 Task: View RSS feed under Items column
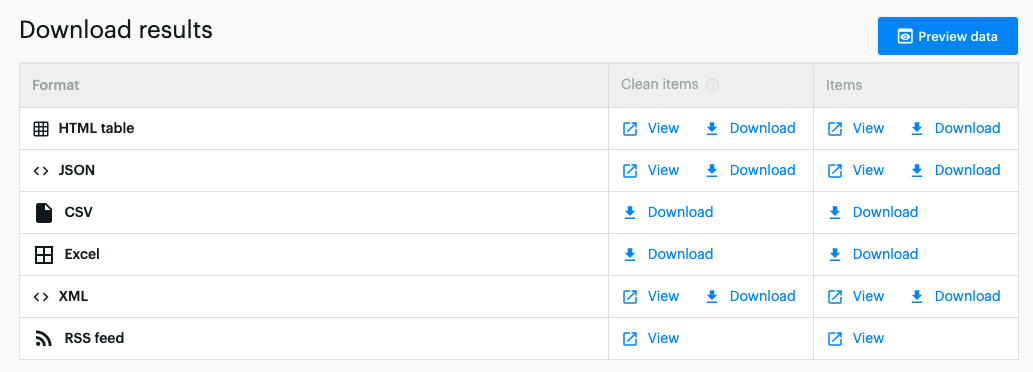pyautogui.click(x=856, y=338)
